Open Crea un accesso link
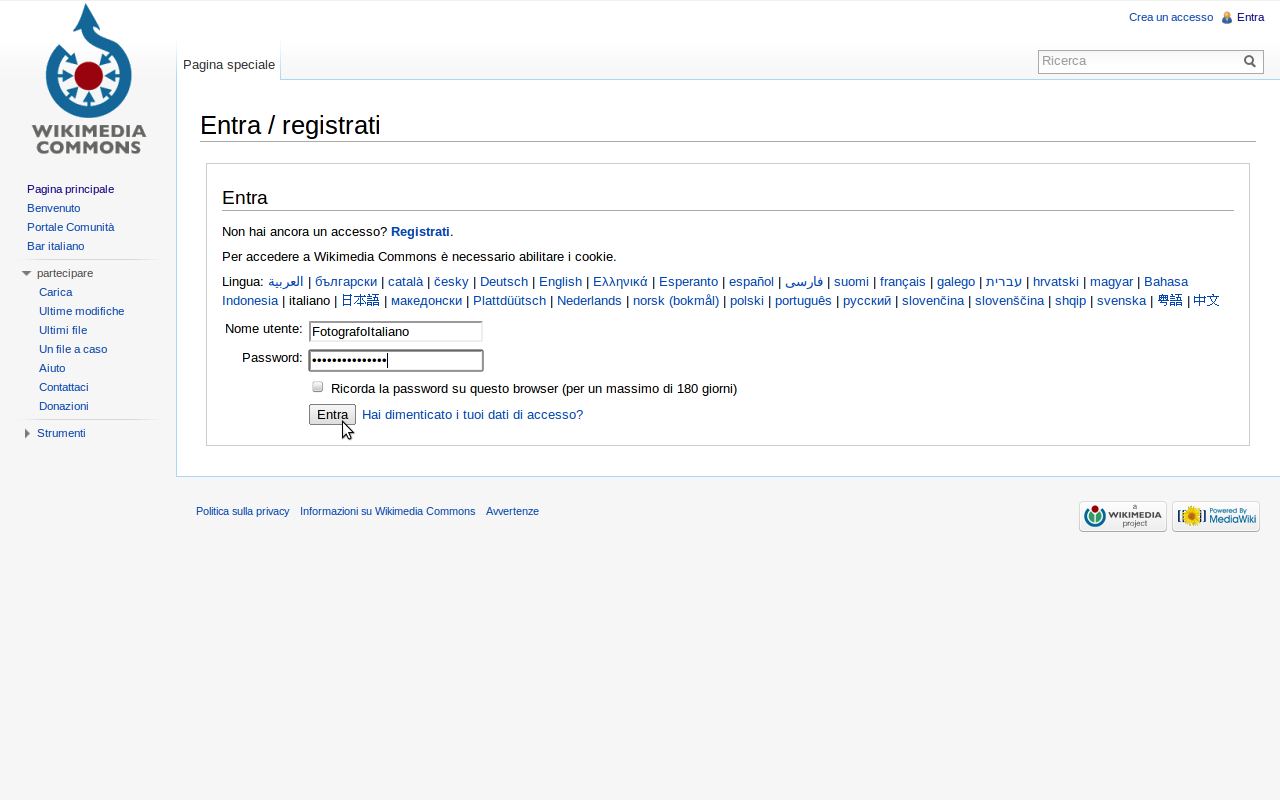This screenshot has width=1280, height=800. pos(1170,17)
